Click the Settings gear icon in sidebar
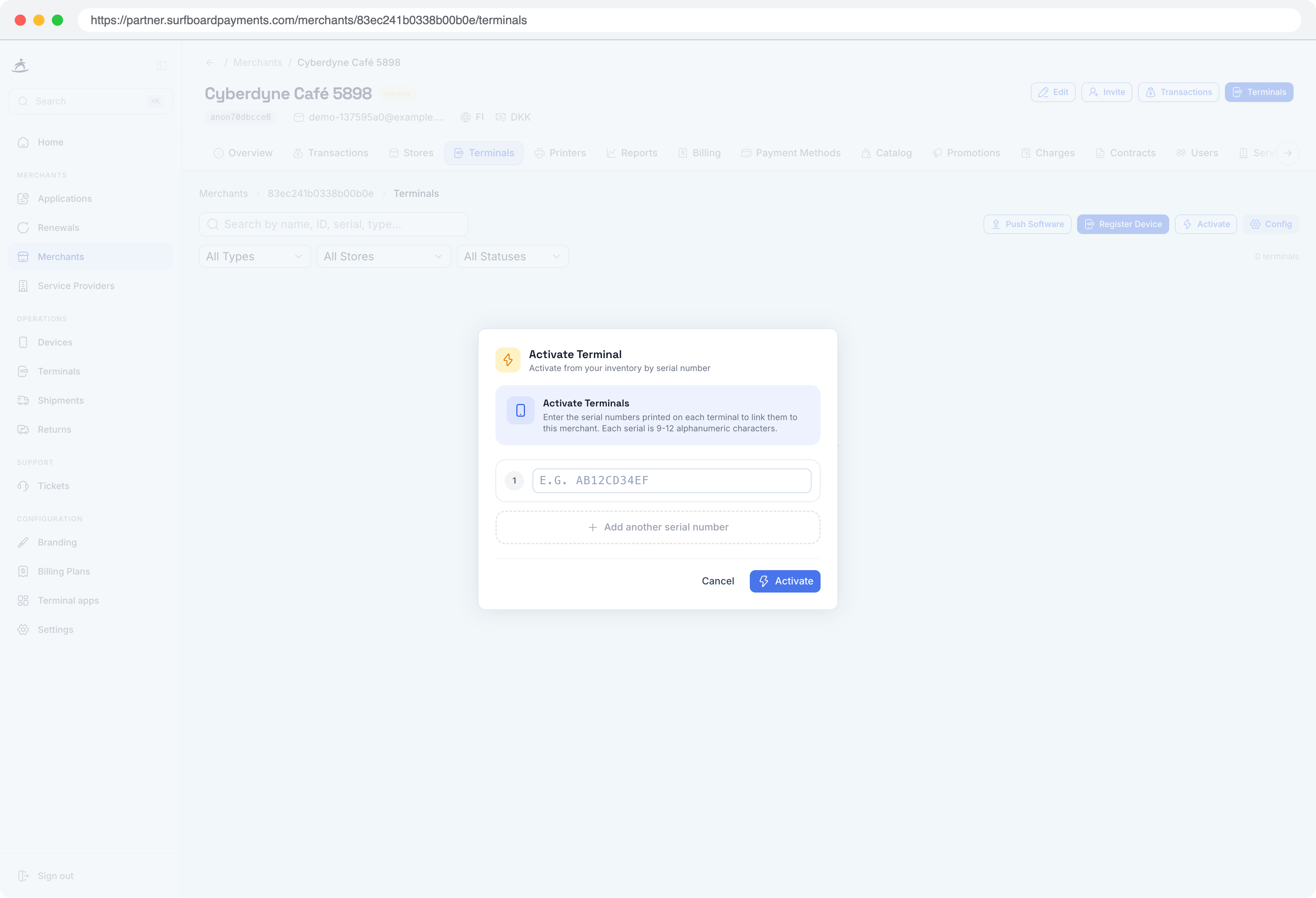This screenshot has height=898, width=1316. pyautogui.click(x=23, y=630)
